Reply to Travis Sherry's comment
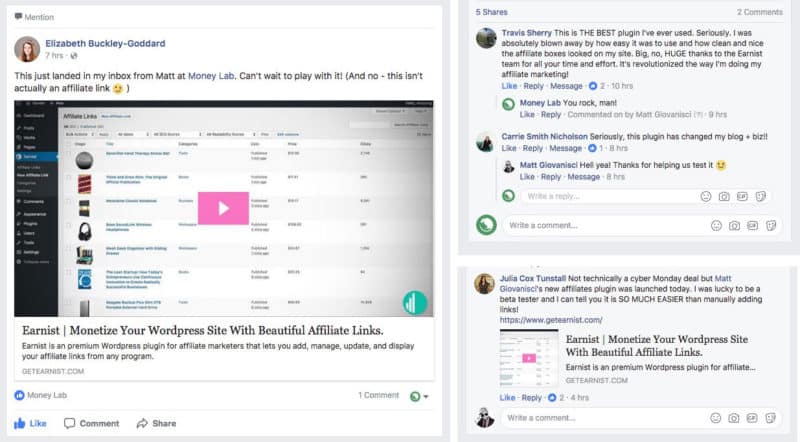800x442 pixels. pyautogui.click(x=534, y=86)
